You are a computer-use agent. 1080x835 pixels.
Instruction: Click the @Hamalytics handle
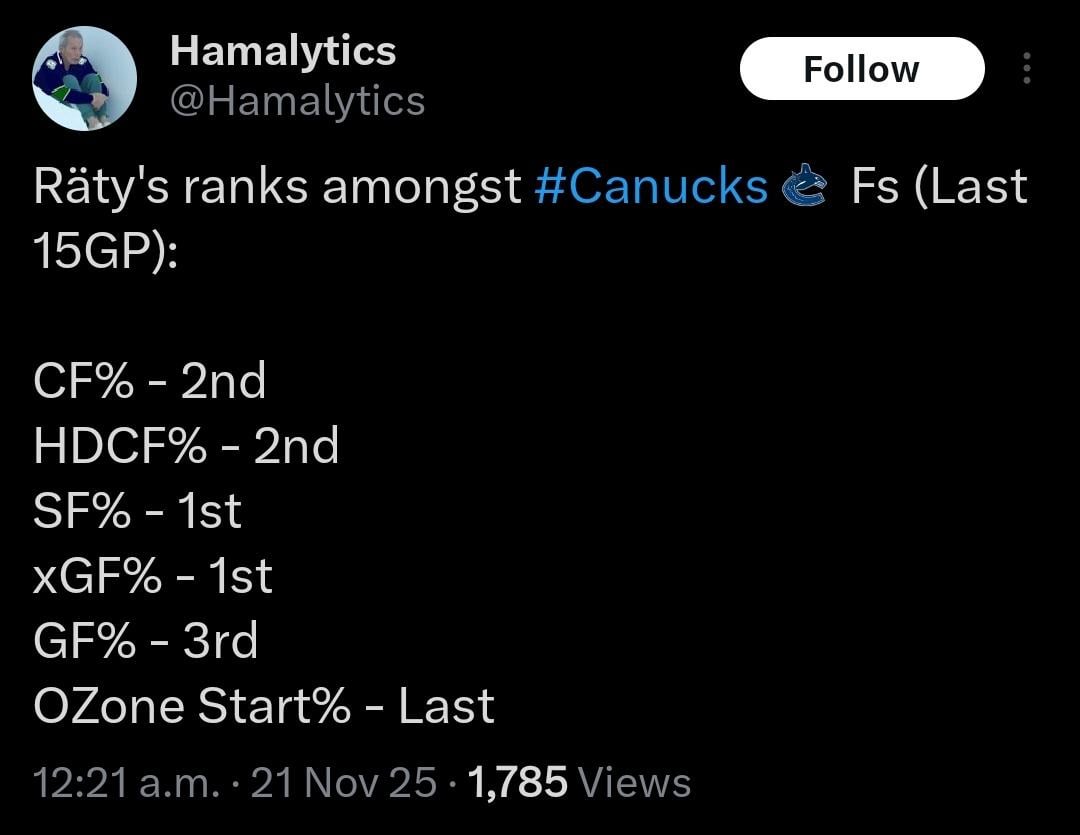tap(296, 100)
